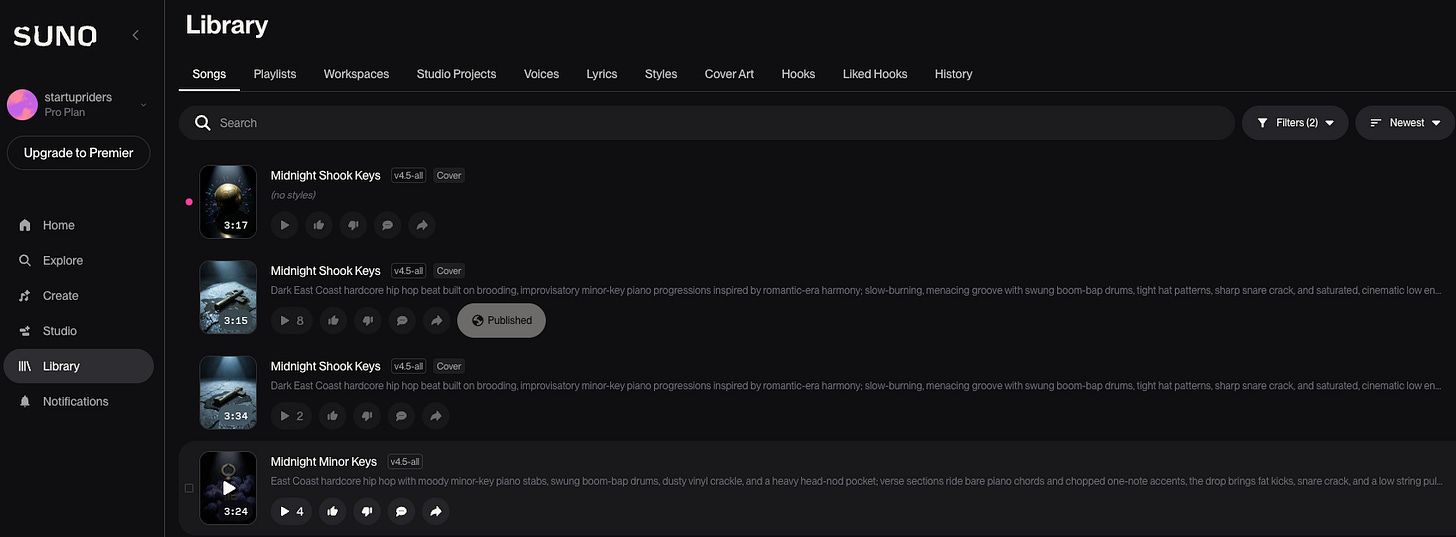This screenshot has height=537, width=1456.
Task: Click the Upgrade to Premier button
Action: pyautogui.click(x=78, y=153)
